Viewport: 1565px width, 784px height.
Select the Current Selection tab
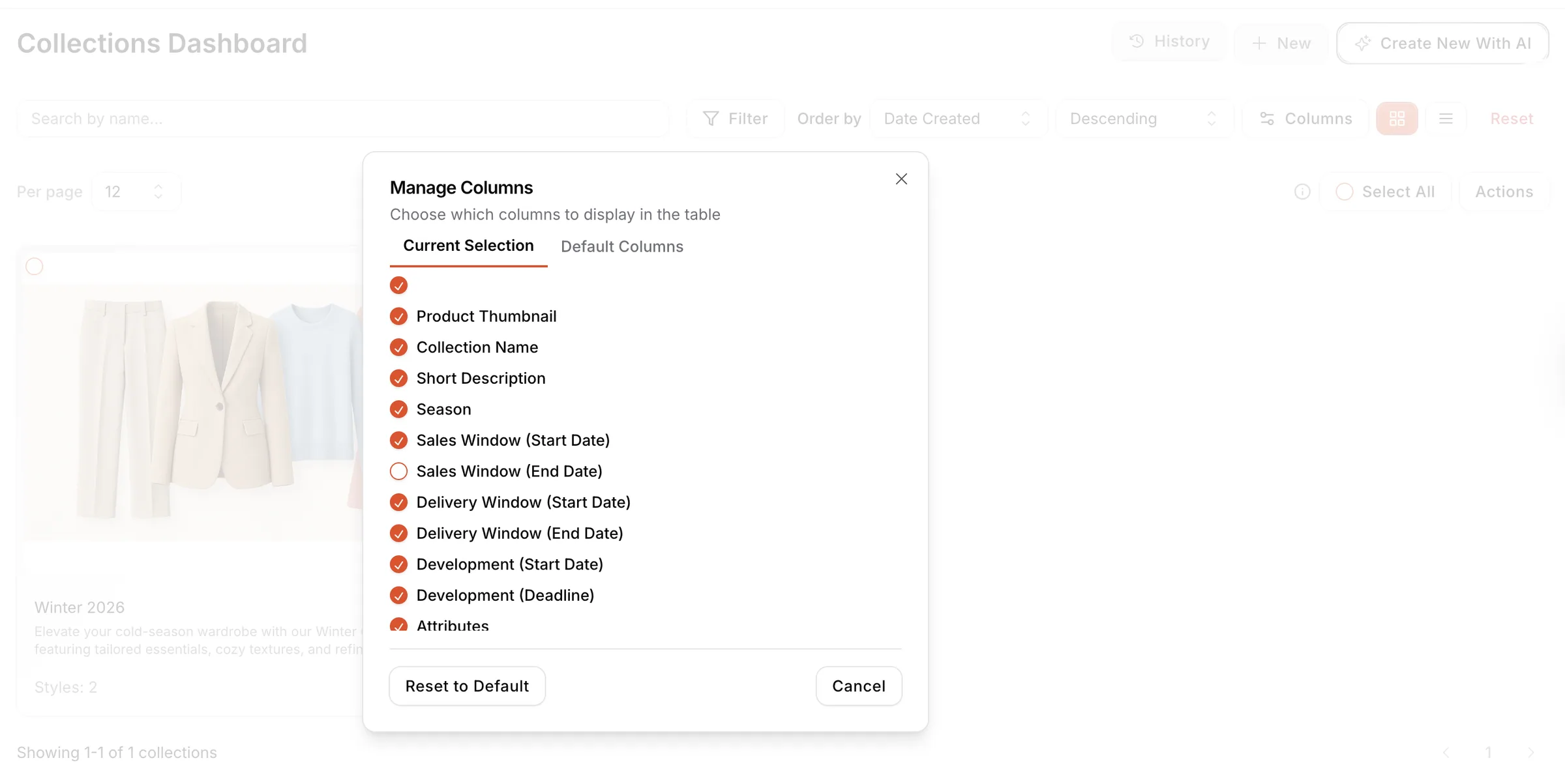click(468, 246)
